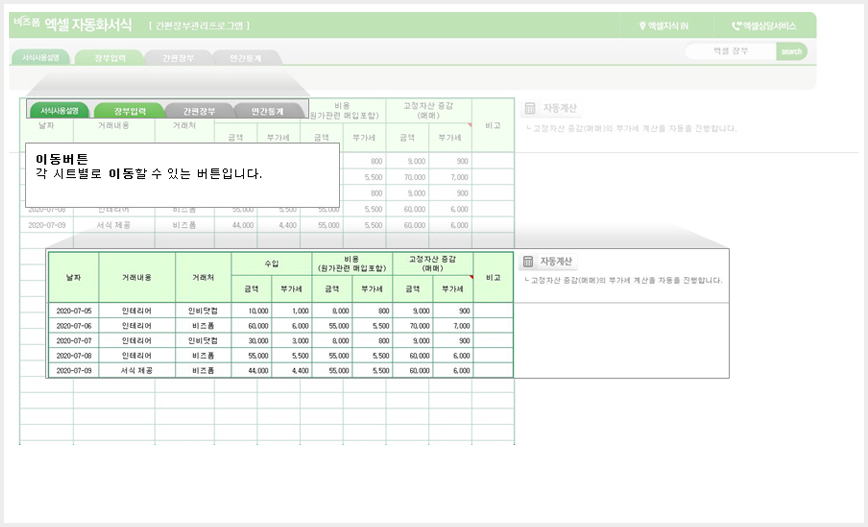
Task: Click 서식 제공 in the enlarged table
Action: pos(136,370)
